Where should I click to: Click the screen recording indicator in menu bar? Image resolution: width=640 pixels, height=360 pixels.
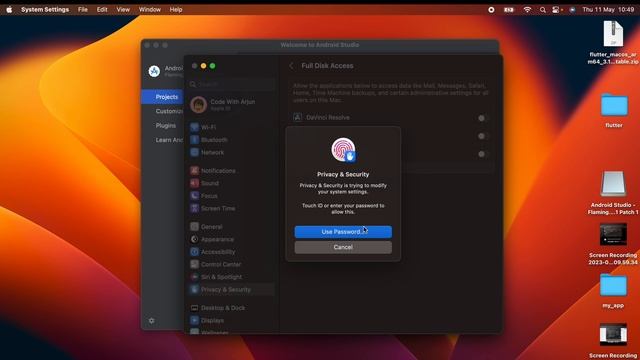tap(491, 9)
